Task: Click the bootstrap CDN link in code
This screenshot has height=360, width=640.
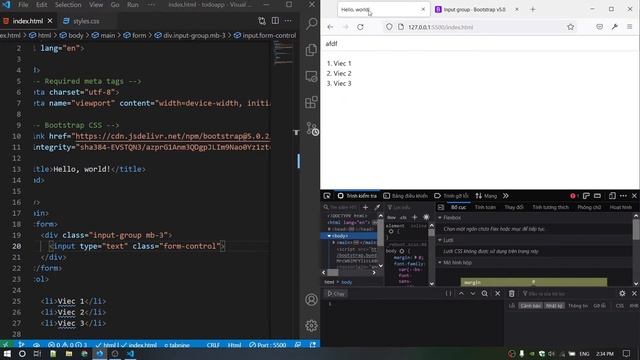Action: (x=173, y=136)
